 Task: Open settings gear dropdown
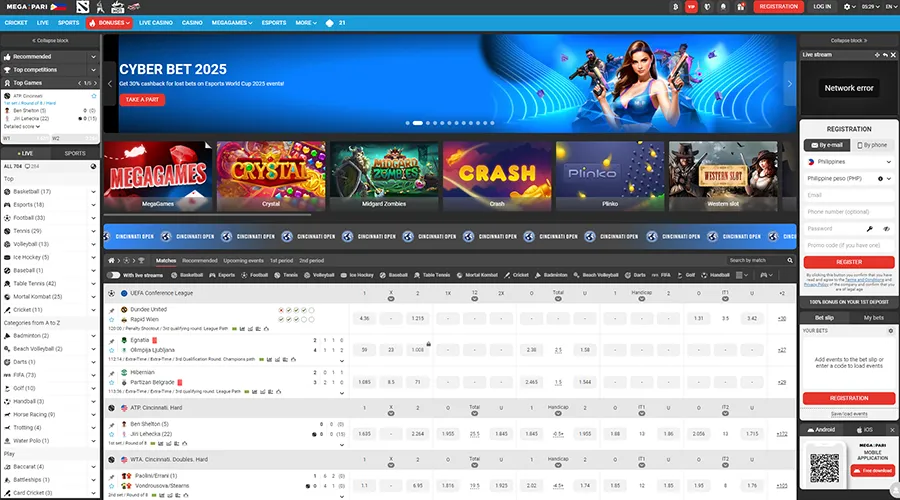coord(849,7)
